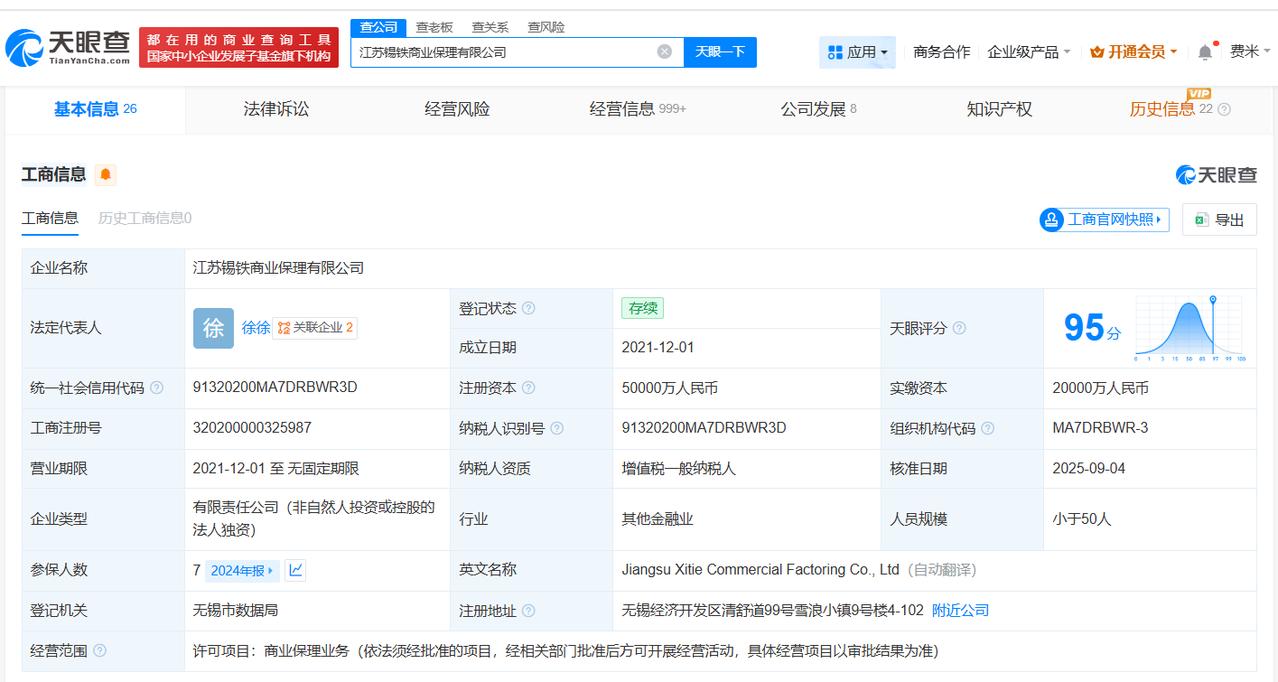Click the 导出 export button
1278x682 pixels.
click(1219, 220)
